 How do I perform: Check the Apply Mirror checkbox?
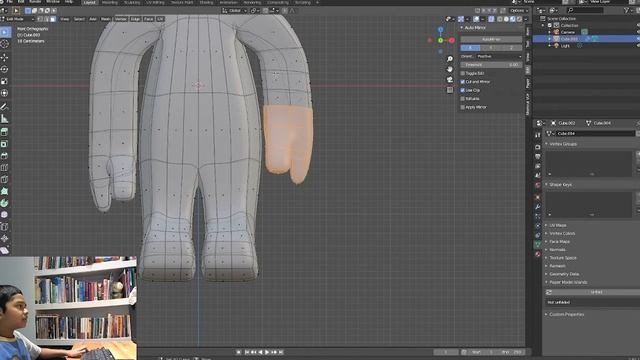[462, 107]
